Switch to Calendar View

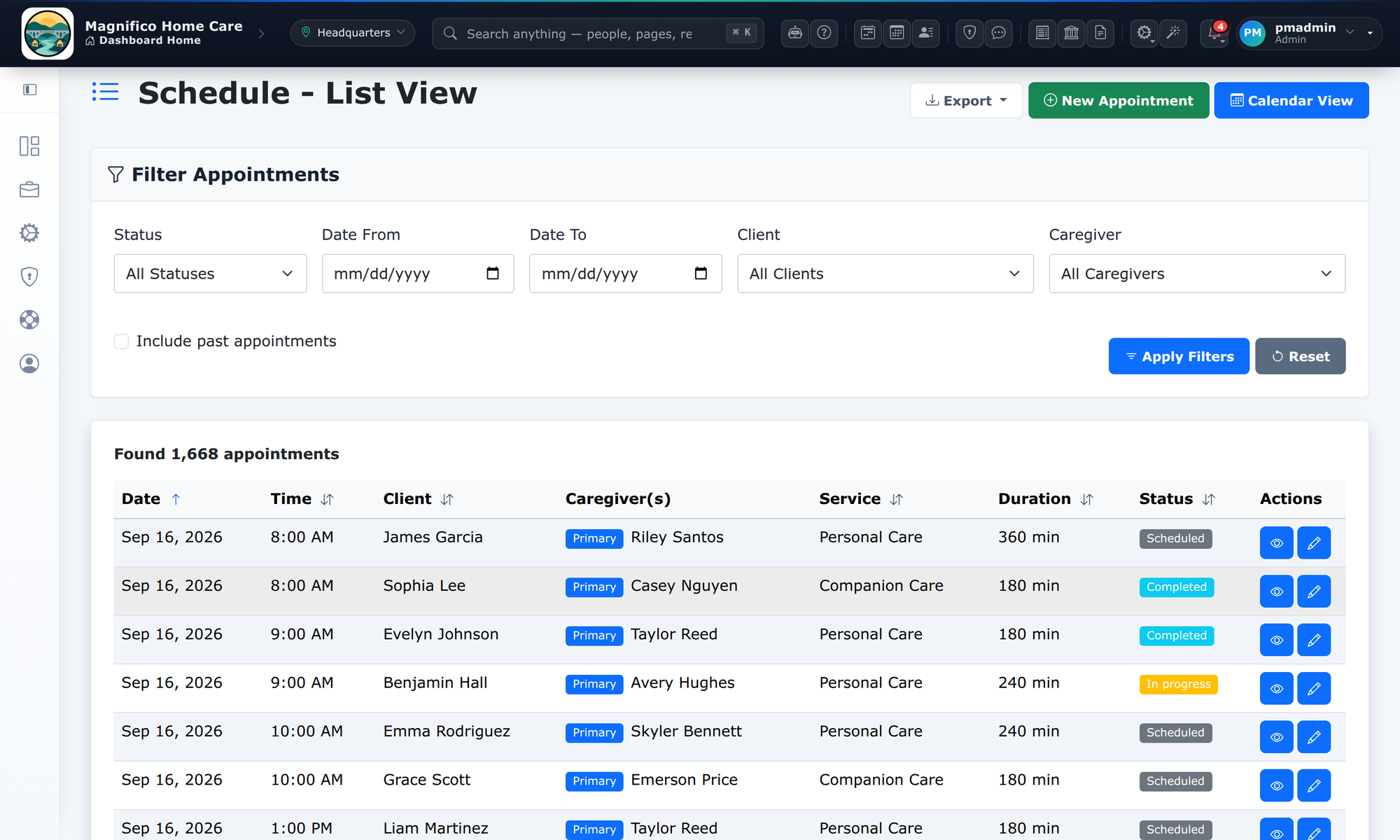1291,100
